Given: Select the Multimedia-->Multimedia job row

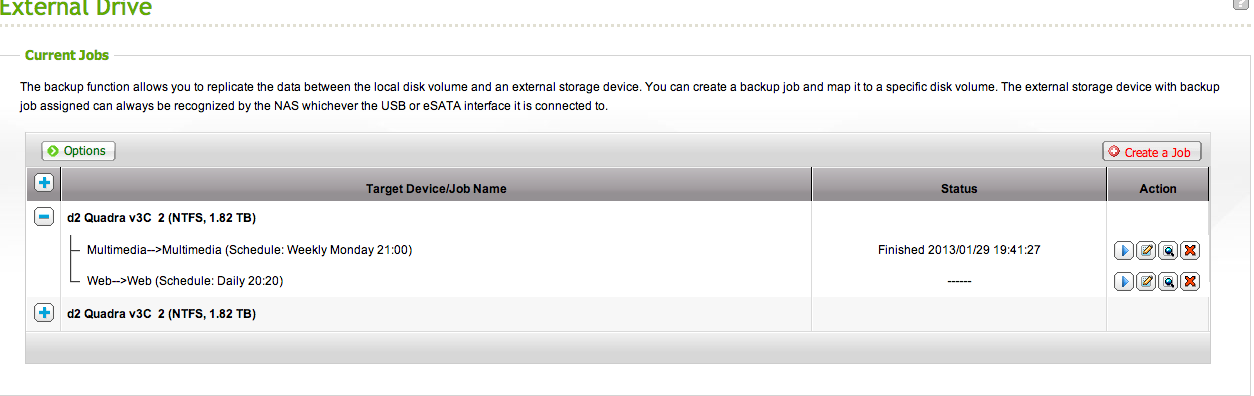Looking at the screenshot, I should tap(617, 250).
